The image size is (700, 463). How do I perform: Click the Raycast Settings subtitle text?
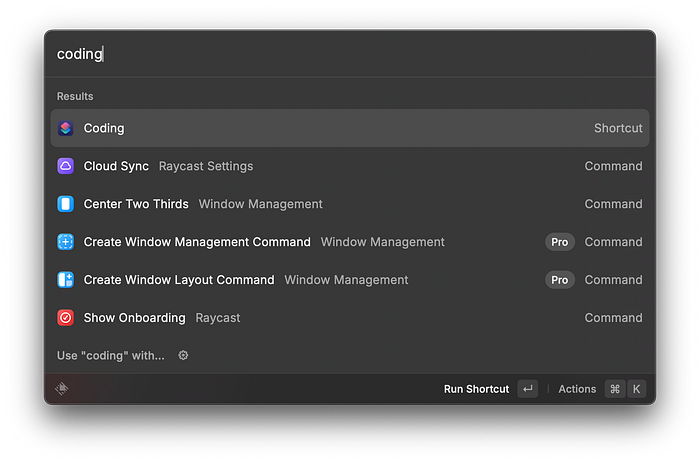point(206,166)
